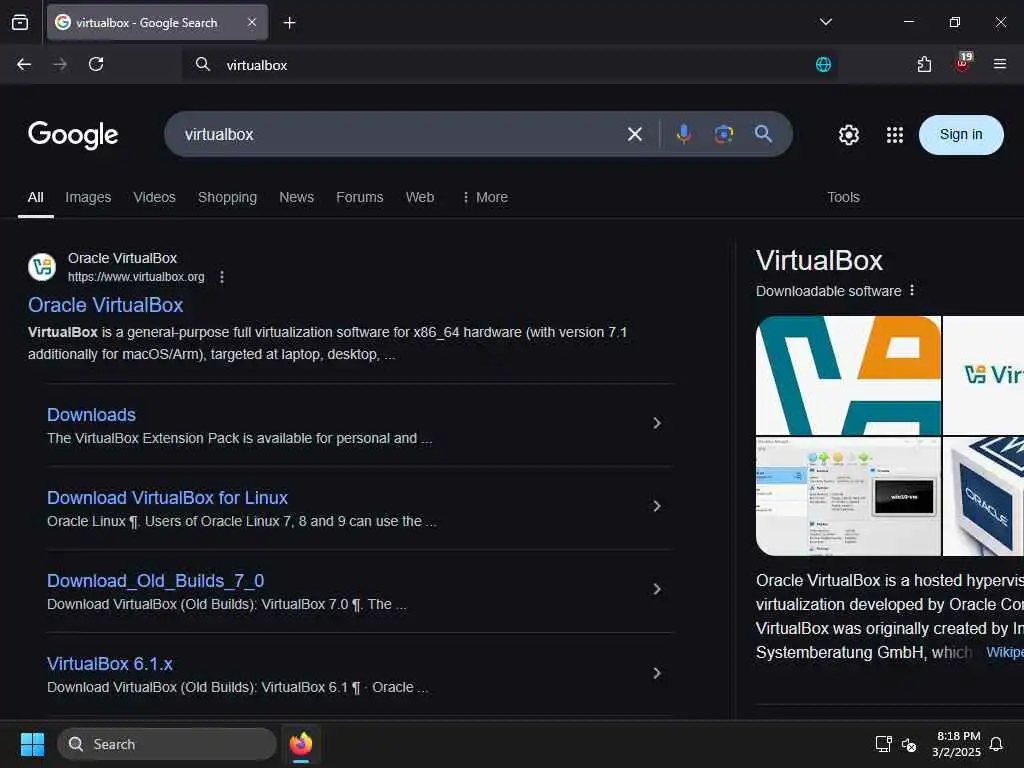Switch to the Shopping tab
Screen dimensions: 1024x768
click(227, 197)
